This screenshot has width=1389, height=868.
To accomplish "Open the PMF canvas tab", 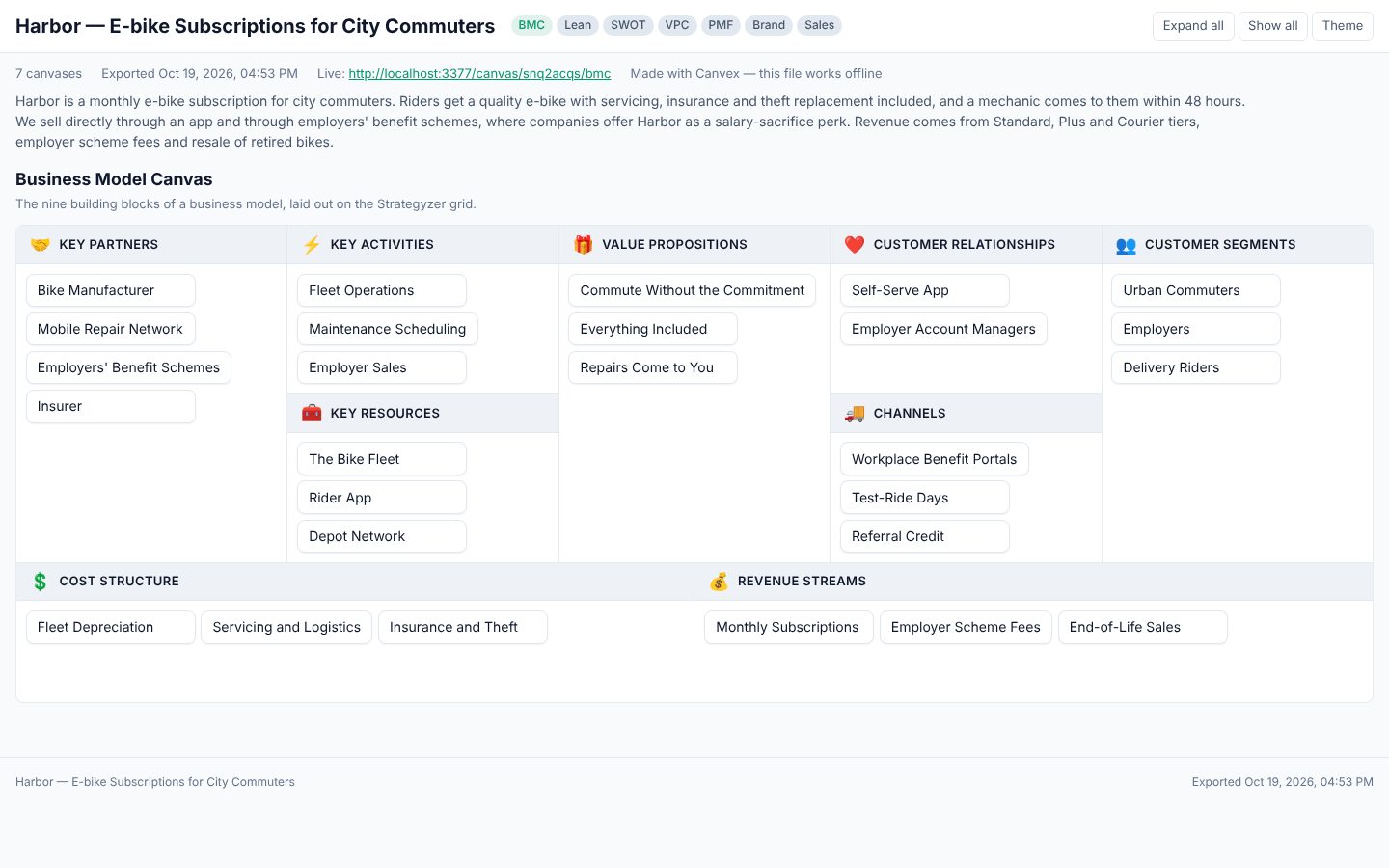I will click(721, 25).
